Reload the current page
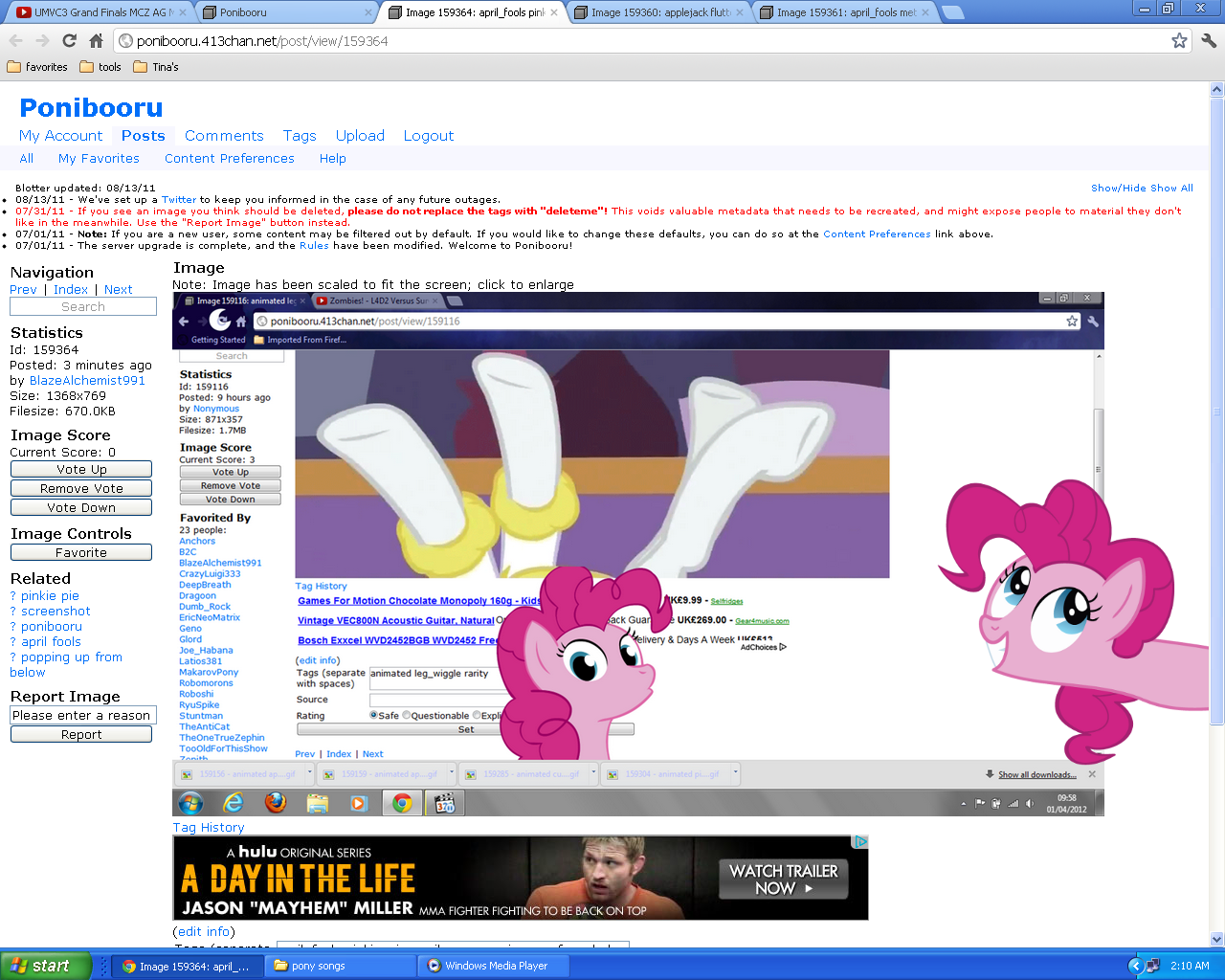1225x980 pixels. point(69,41)
